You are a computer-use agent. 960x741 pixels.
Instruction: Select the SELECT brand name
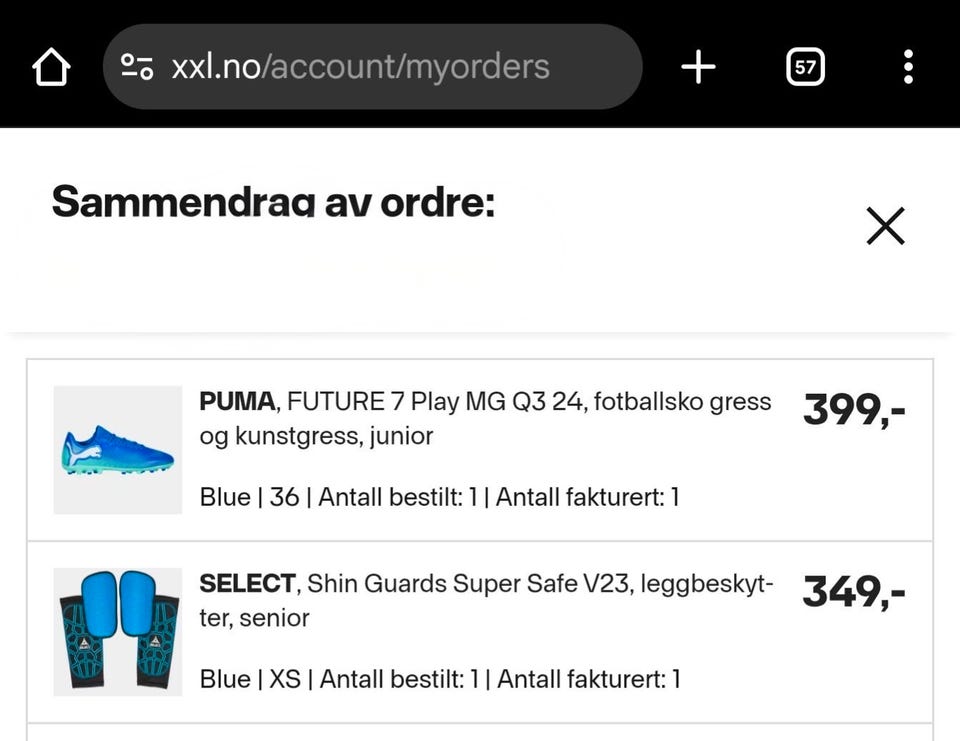(x=248, y=583)
